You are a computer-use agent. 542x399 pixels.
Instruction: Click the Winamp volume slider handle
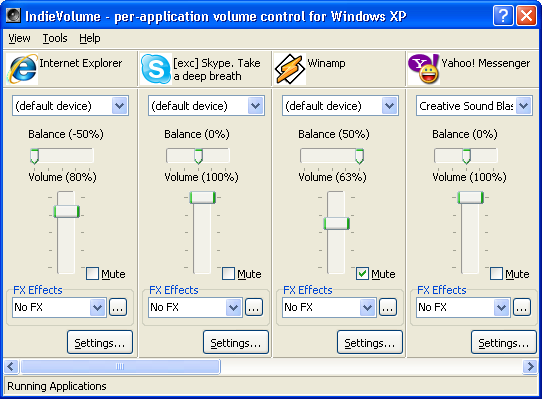tap(336, 223)
